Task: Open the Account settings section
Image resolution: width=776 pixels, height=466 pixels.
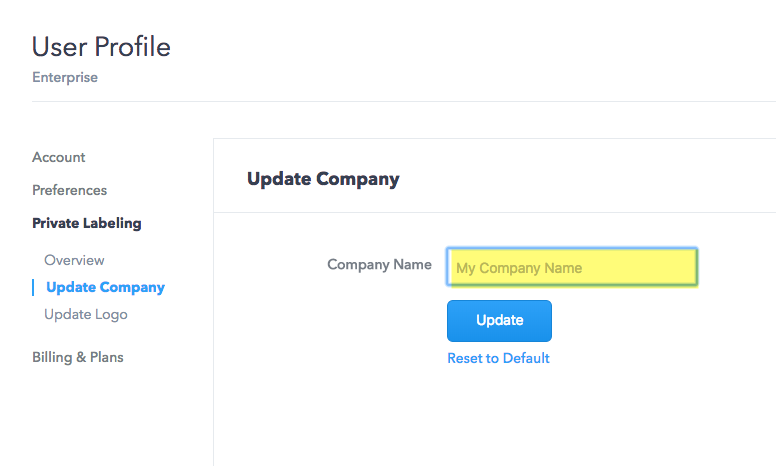Action: point(58,157)
